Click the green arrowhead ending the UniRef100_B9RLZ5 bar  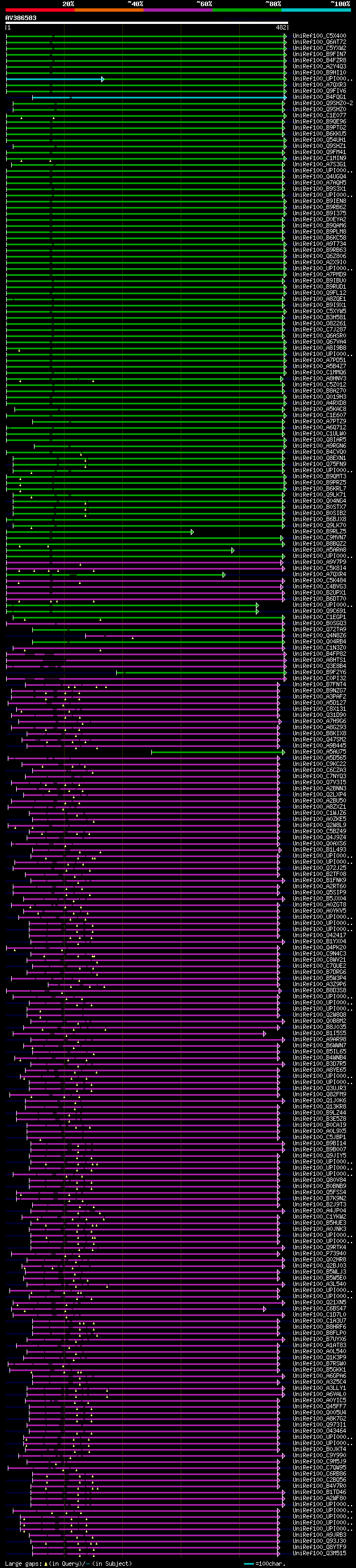(192, 532)
